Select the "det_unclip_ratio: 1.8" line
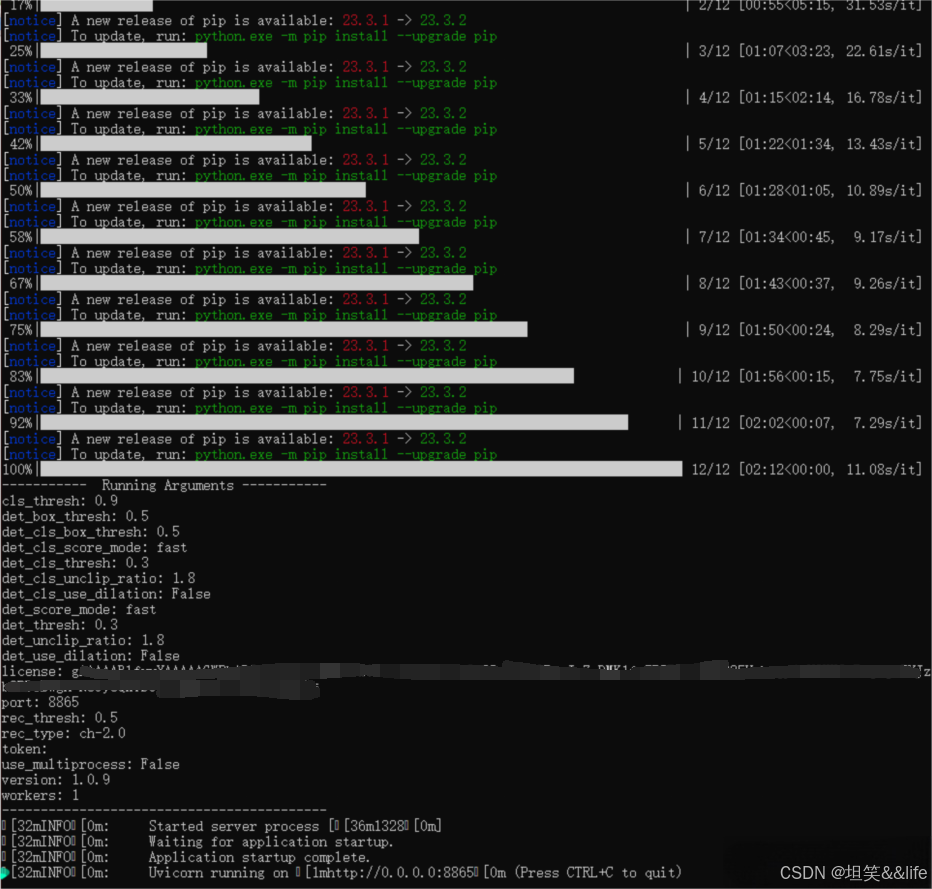Image resolution: width=932 pixels, height=889 pixels. point(83,640)
